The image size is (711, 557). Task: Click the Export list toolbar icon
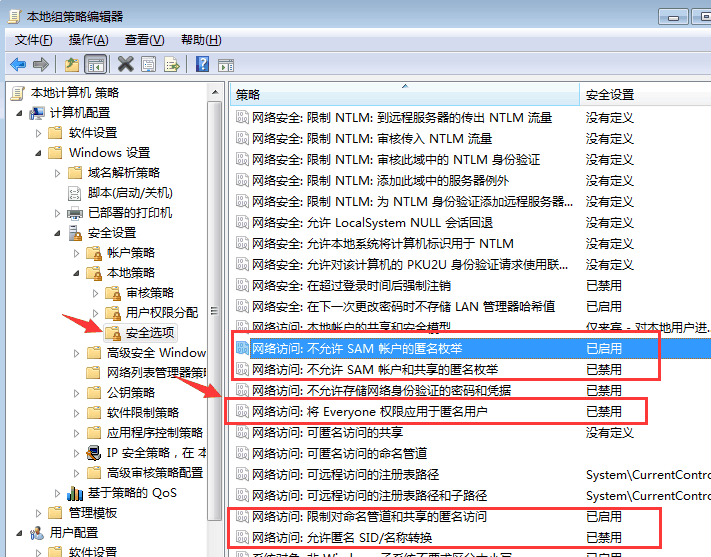click(172, 64)
